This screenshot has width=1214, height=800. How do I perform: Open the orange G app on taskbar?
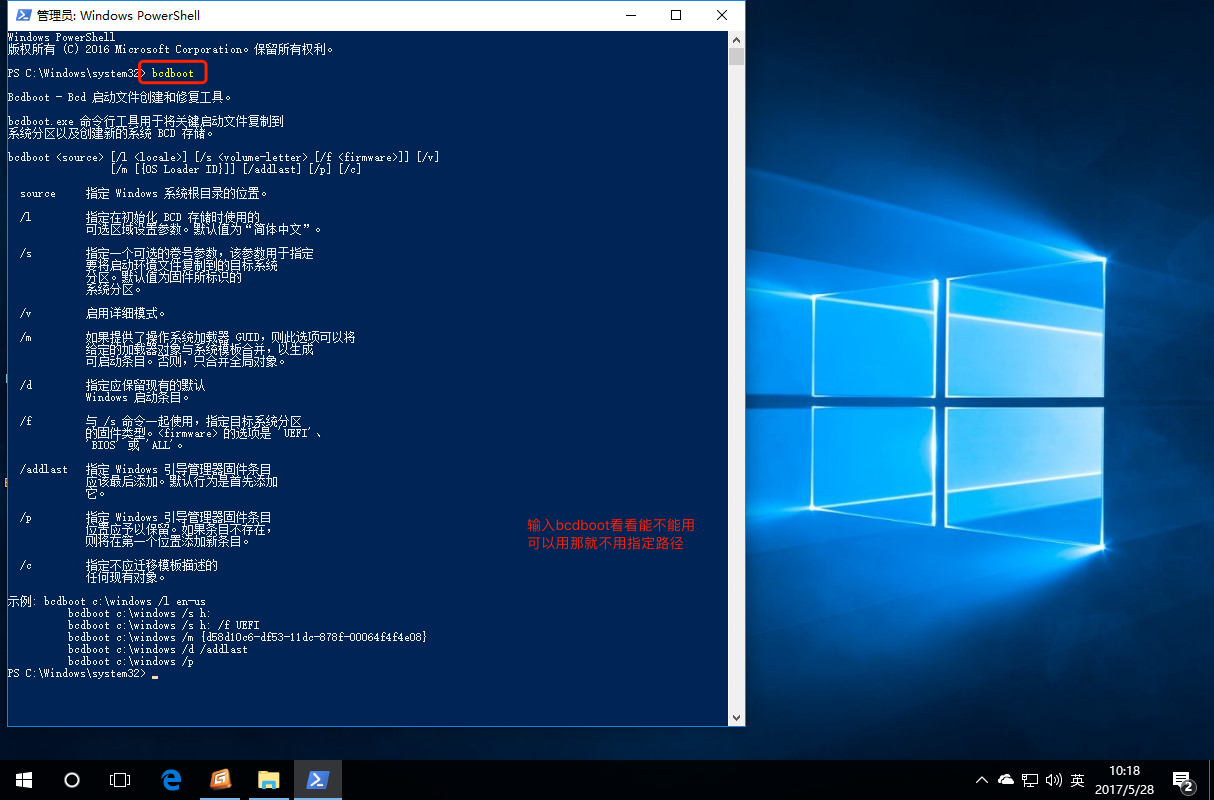click(221, 779)
